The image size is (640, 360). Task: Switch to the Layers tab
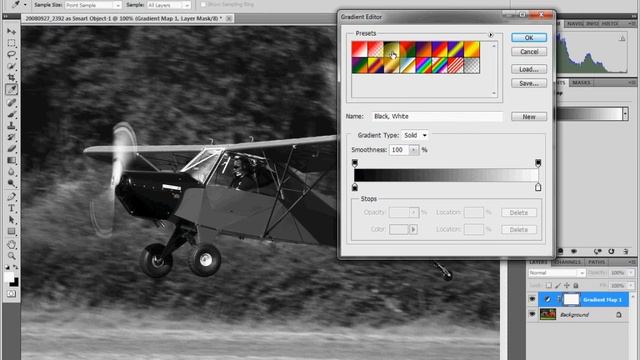coord(538,262)
